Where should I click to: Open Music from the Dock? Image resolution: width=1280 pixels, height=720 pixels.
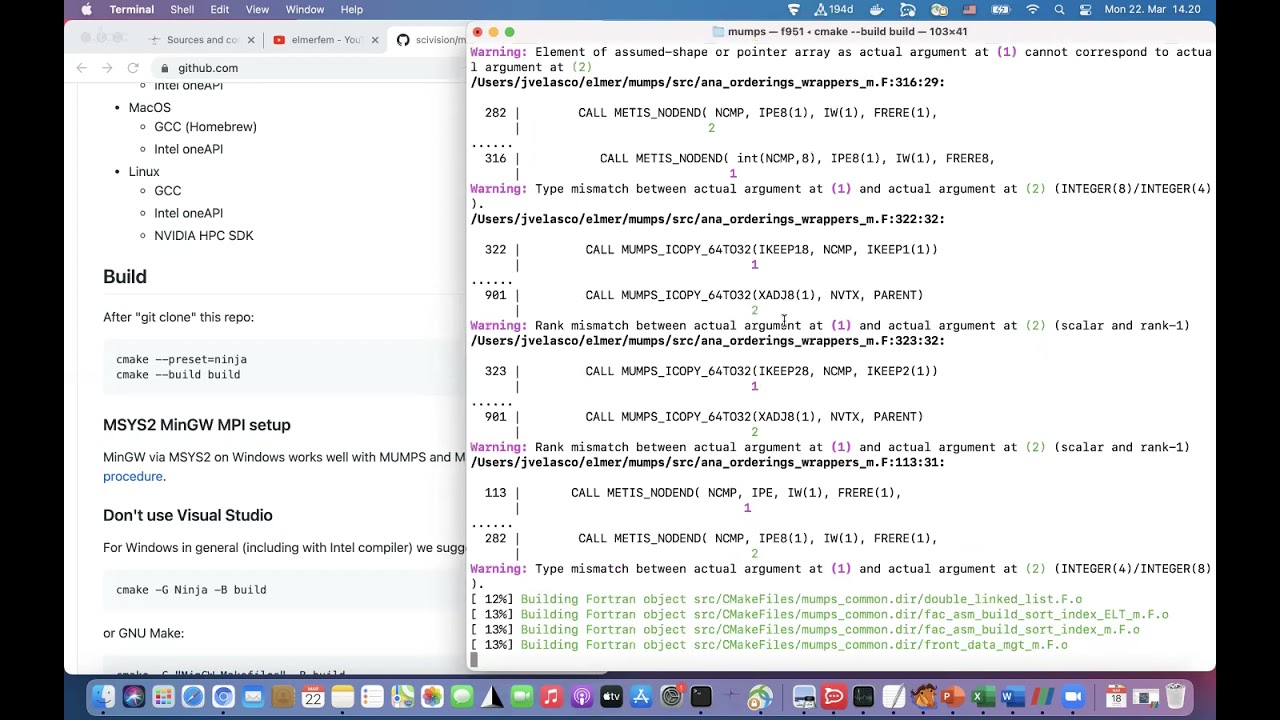tap(551, 697)
